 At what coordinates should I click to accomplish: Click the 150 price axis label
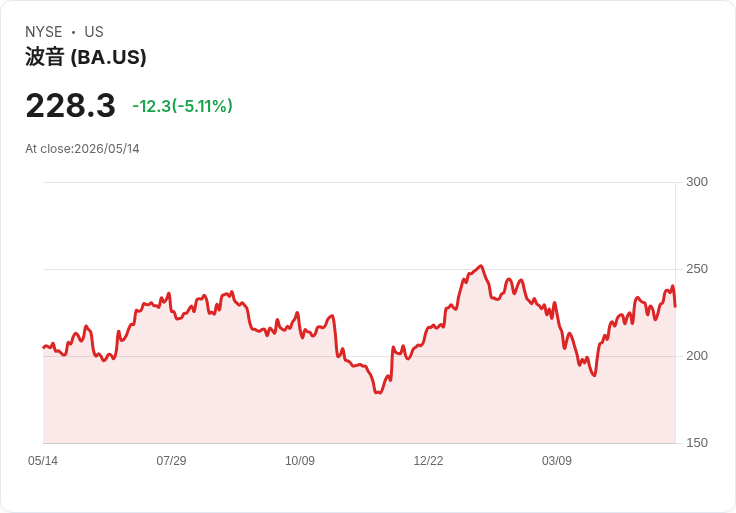click(x=697, y=443)
